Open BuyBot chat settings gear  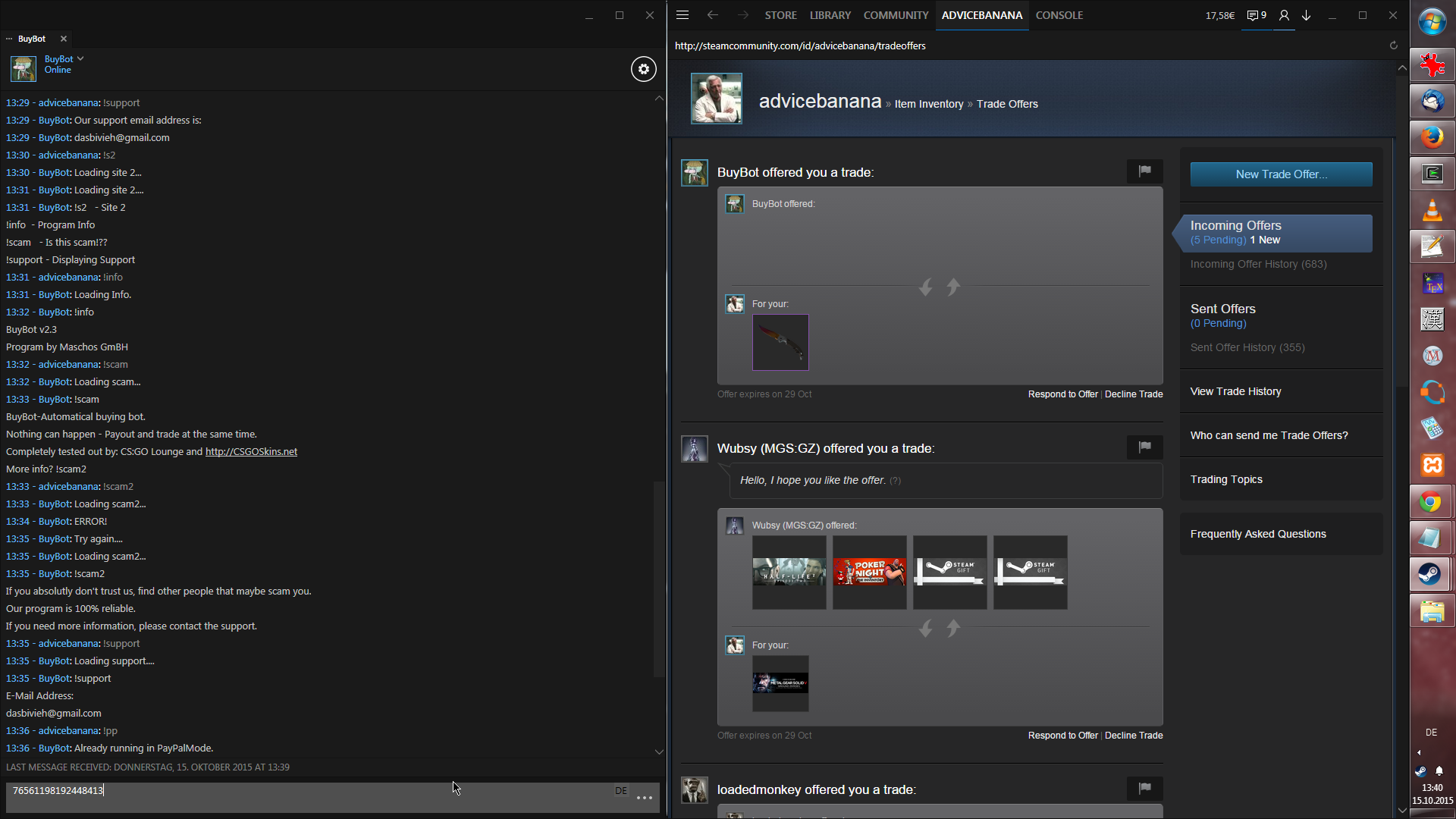pos(643,69)
